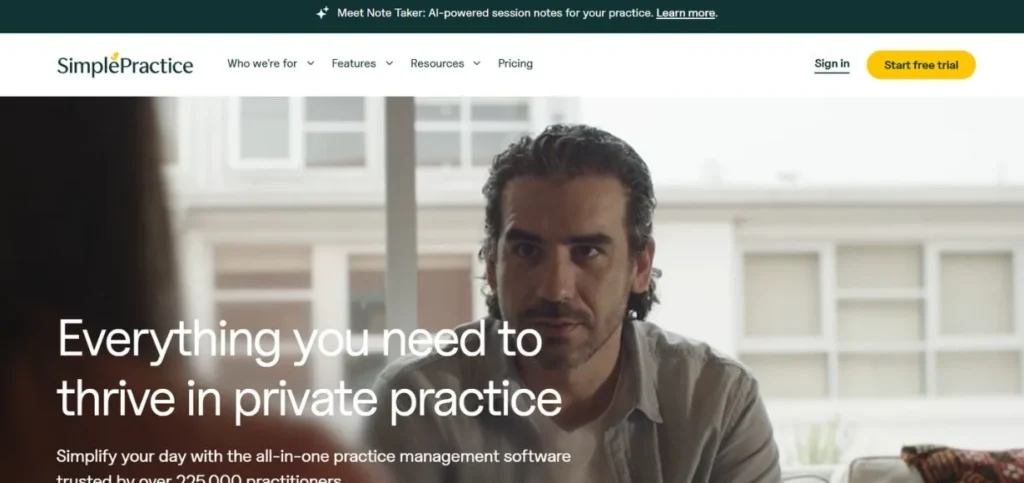Click the yellow leaf accent on the logo
The image size is (1024, 483).
(x=115, y=56)
